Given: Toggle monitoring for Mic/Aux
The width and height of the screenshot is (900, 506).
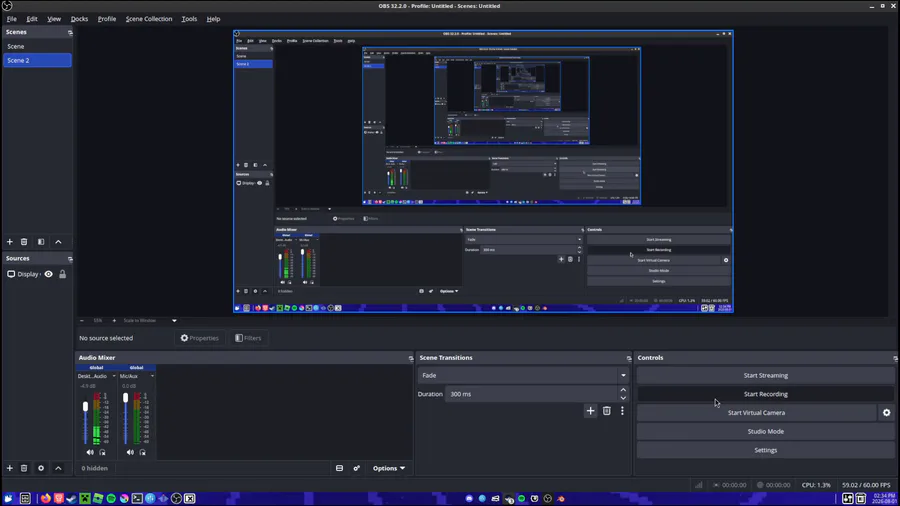Looking at the screenshot, I should pos(142,453).
